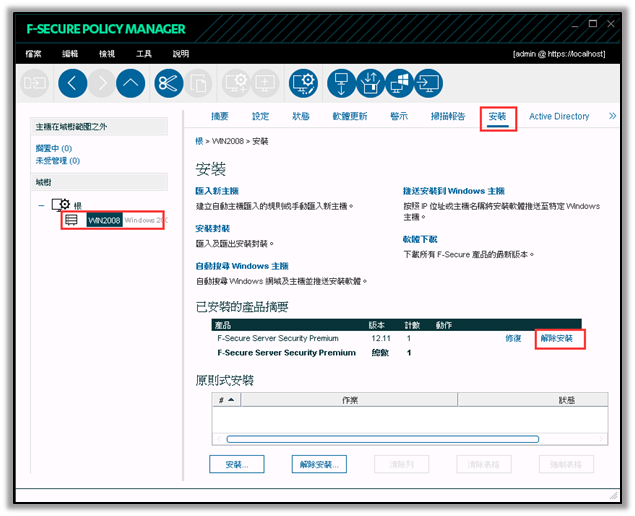Click the distribute policies icon at toolbar start
This screenshot has width=635, height=516.
34,83
